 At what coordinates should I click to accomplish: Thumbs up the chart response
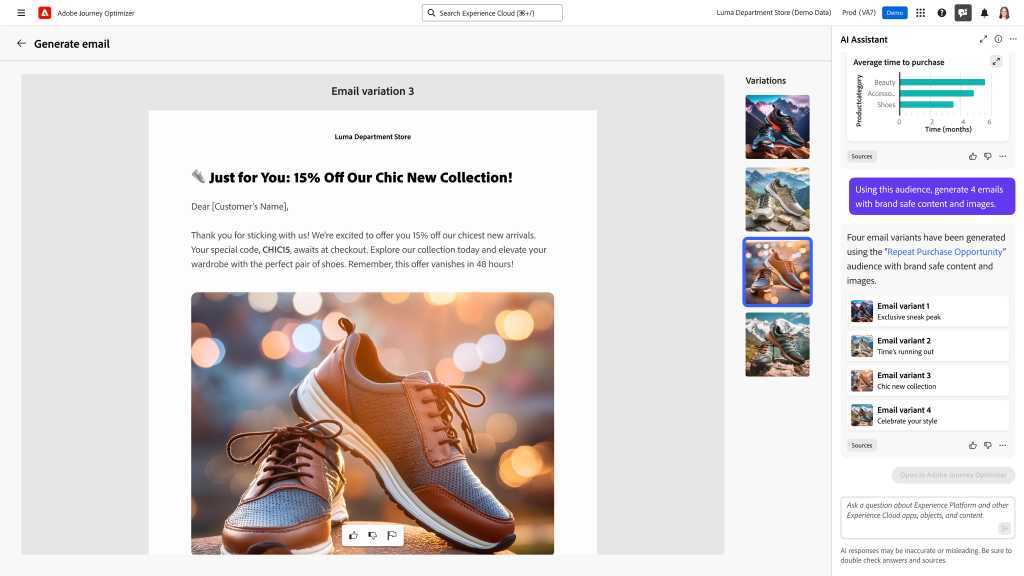972,156
